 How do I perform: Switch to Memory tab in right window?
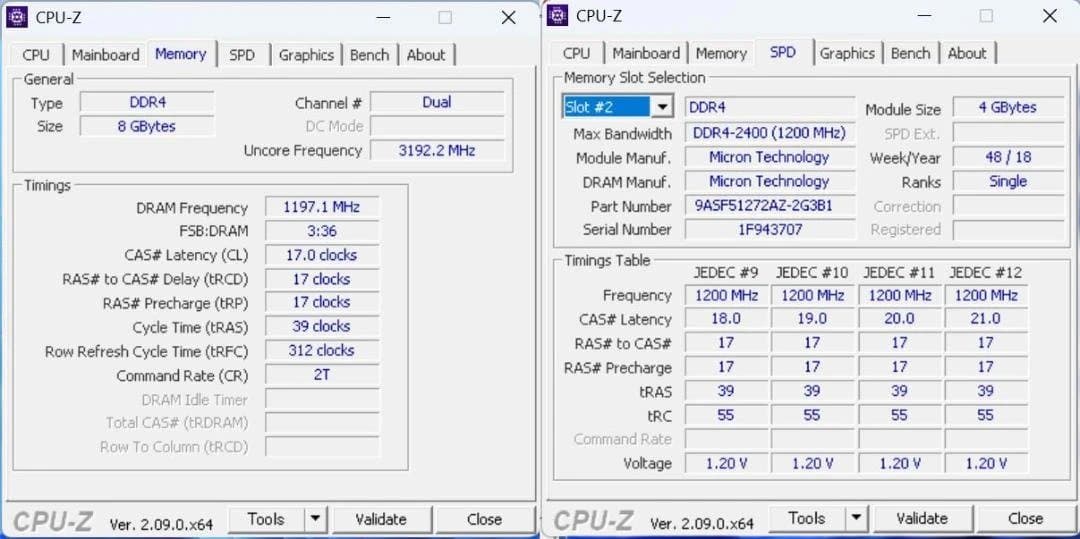[721, 54]
